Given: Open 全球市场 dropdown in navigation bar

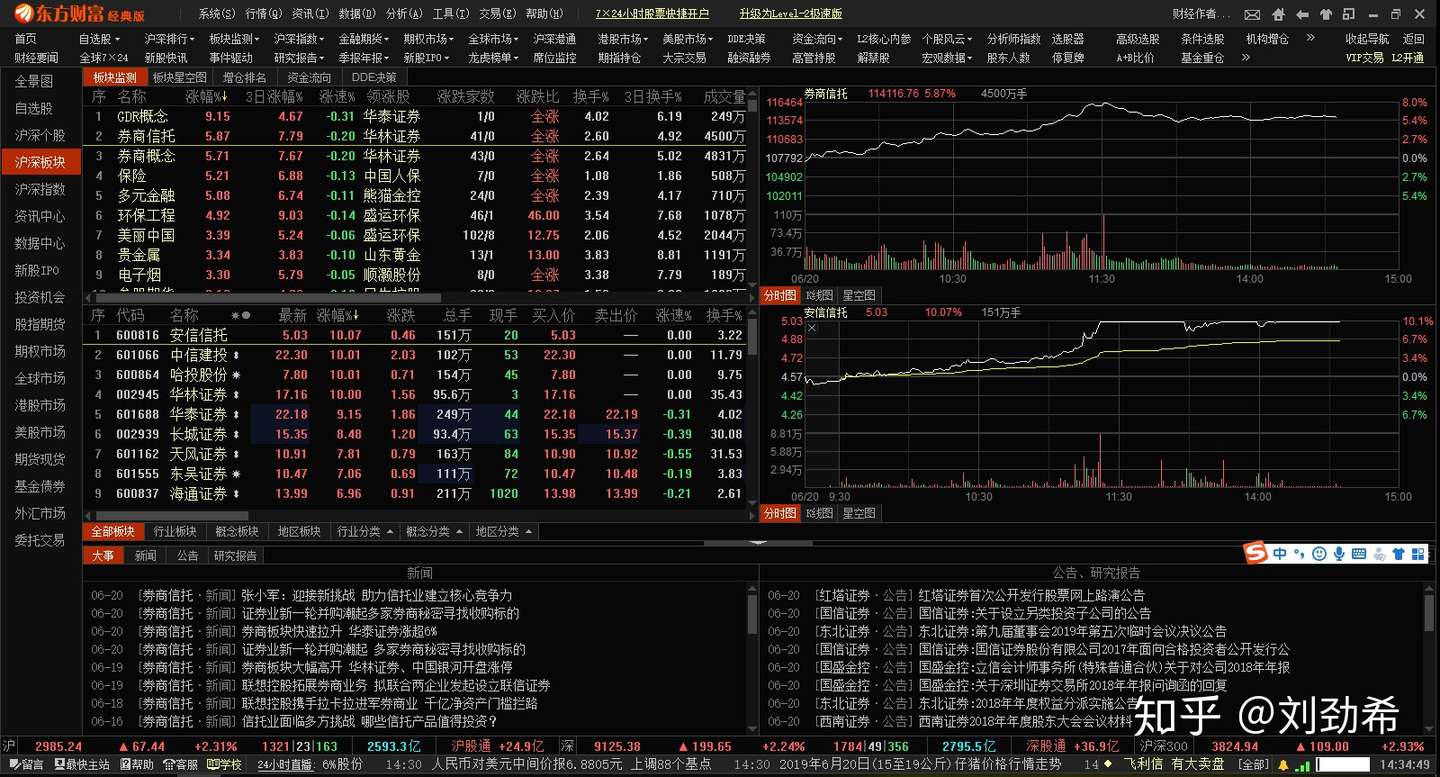Looking at the screenshot, I should point(494,38).
